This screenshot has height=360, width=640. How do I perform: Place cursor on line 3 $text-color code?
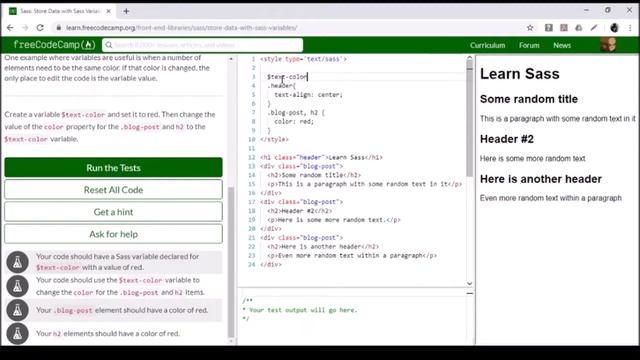287,77
